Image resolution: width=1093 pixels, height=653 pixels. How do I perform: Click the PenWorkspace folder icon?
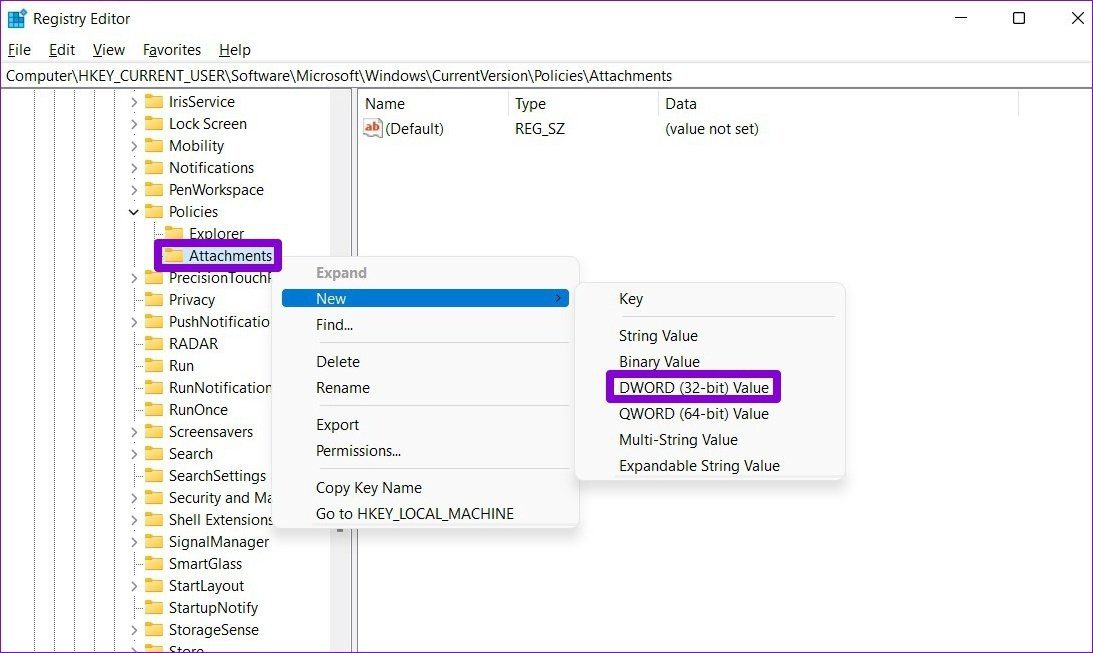[x=153, y=190]
